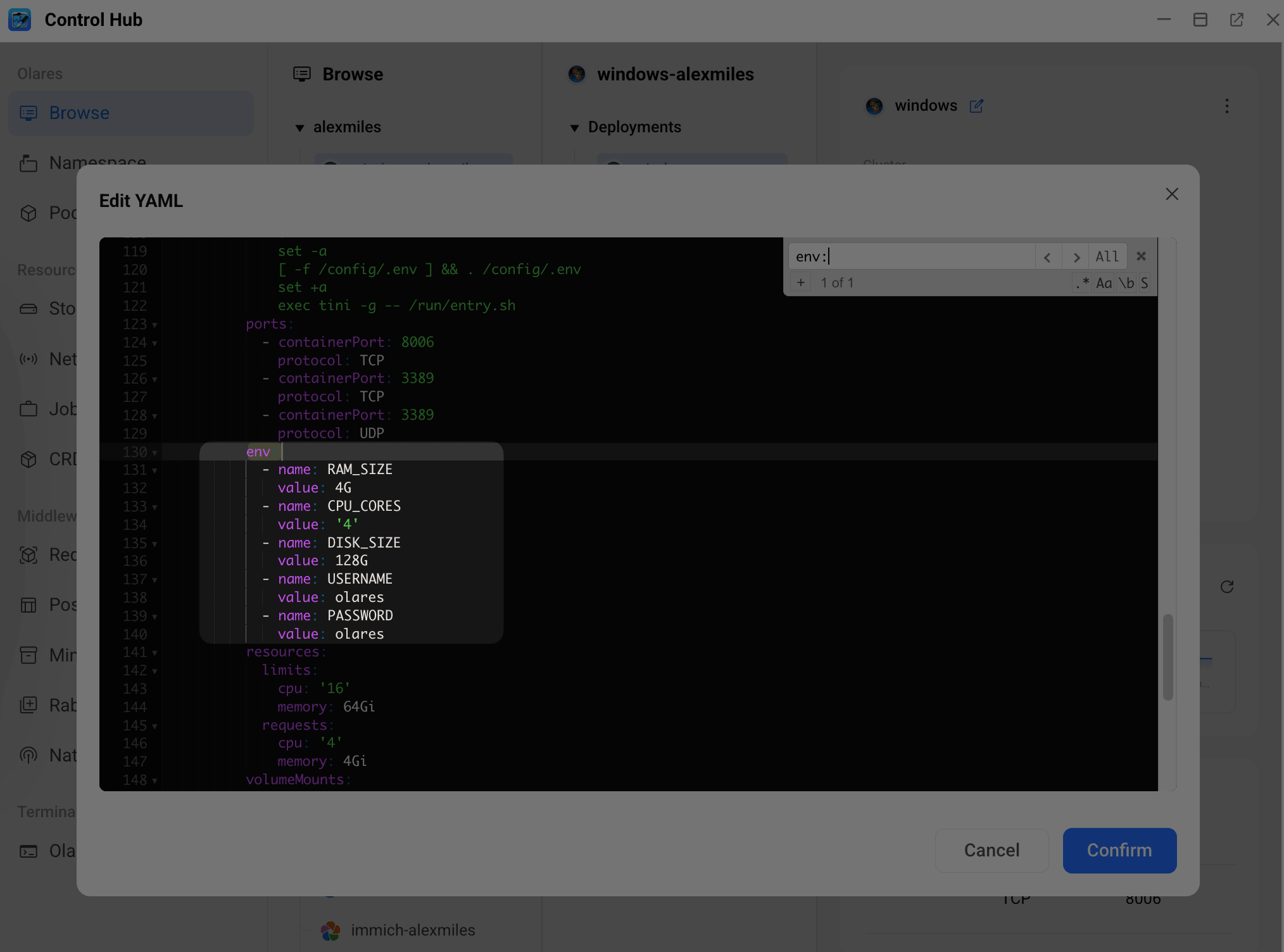
Task: Toggle RegExp search option
Action: (x=1082, y=283)
